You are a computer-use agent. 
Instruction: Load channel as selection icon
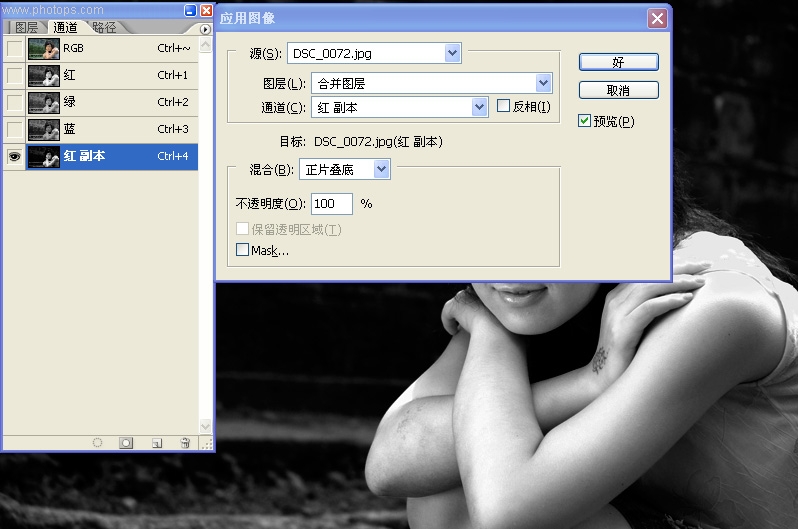pyautogui.click(x=97, y=443)
